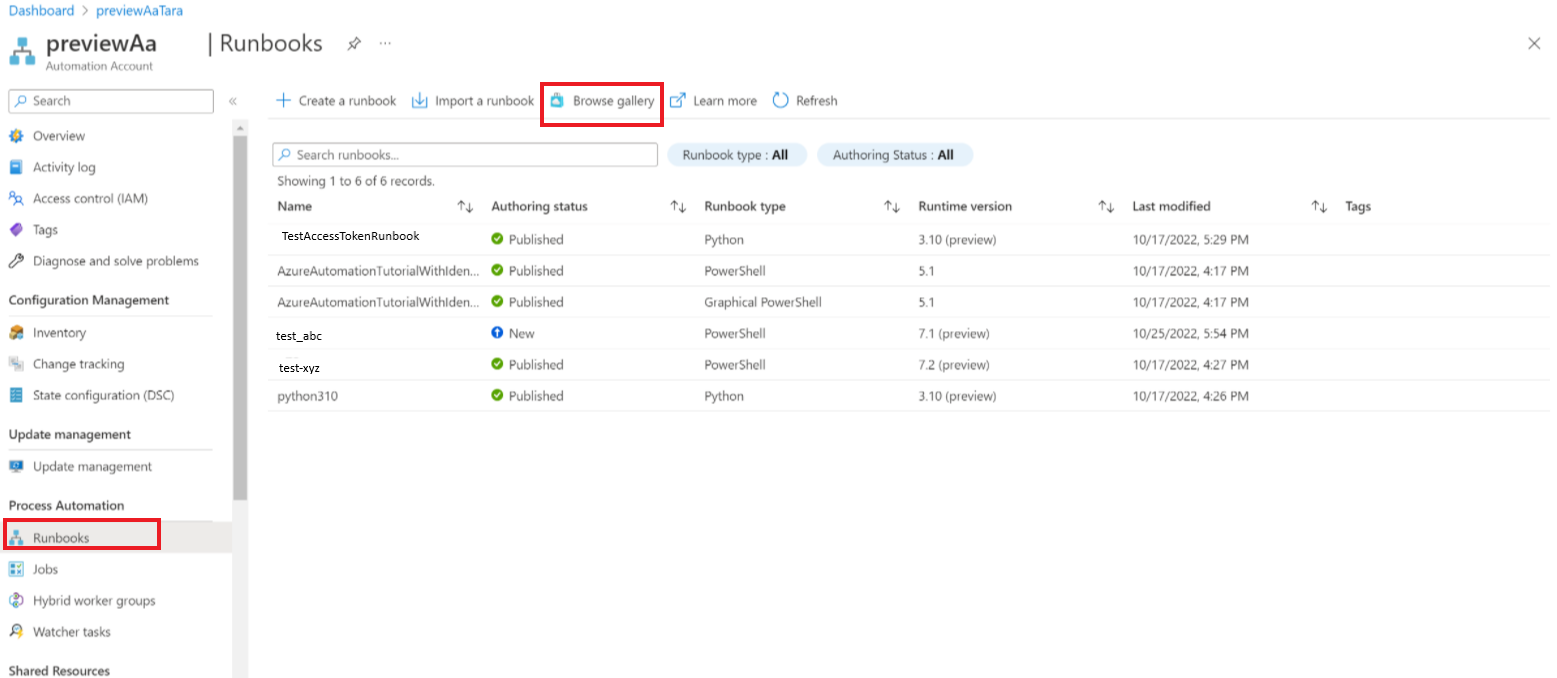Click Update management monitor icon
This screenshot has height=678, width=1557.
coord(16,467)
